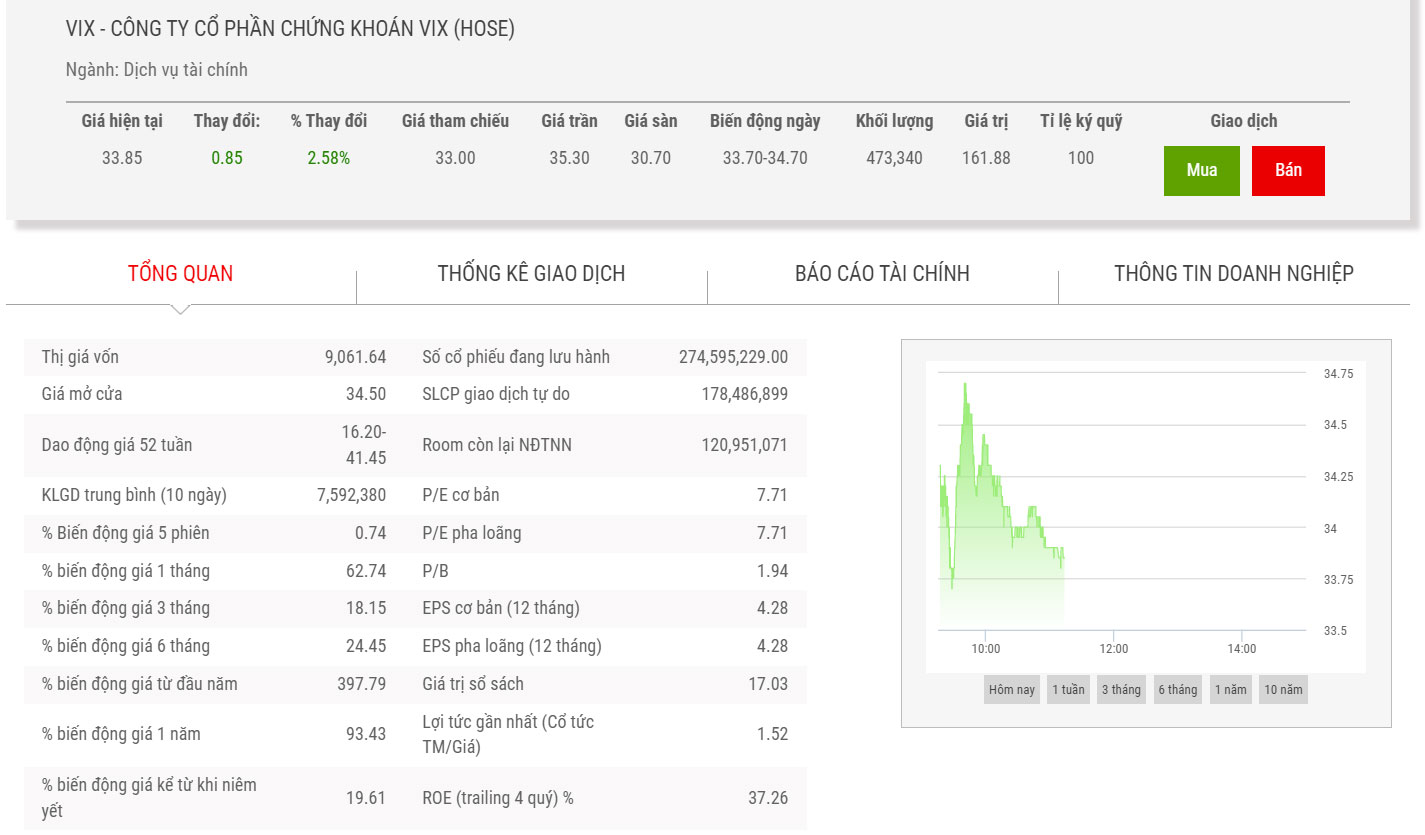Image resolution: width=1425 pixels, height=835 pixels.
Task: Click the Dịch vụ tài chính industry text
Action: [185, 70]
